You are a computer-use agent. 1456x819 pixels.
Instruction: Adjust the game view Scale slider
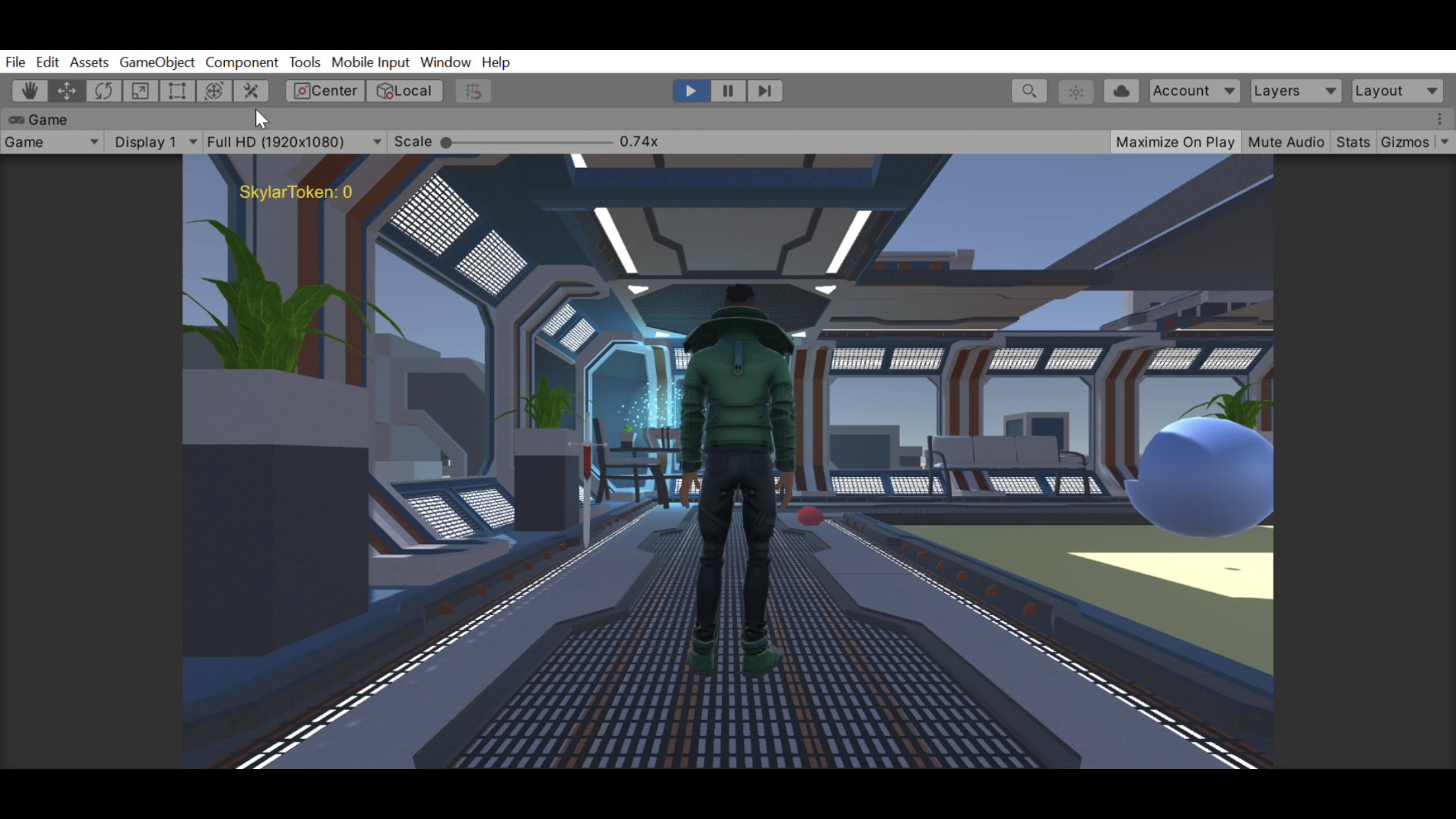[x=446, y=142]
